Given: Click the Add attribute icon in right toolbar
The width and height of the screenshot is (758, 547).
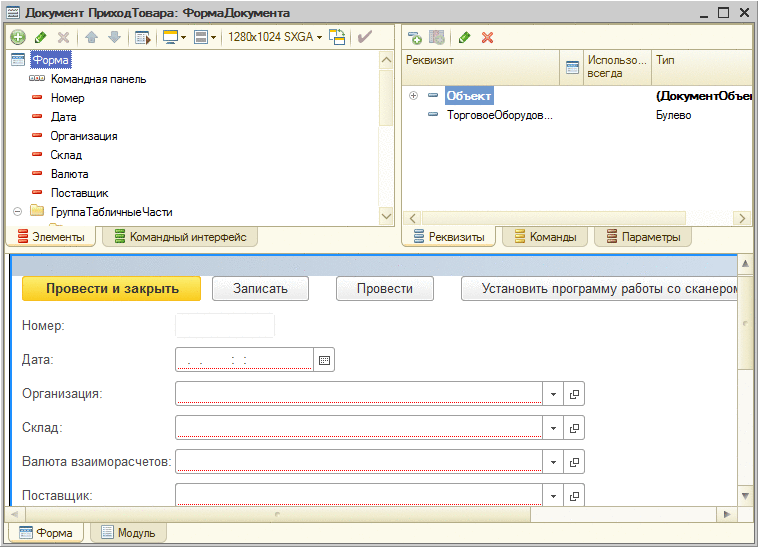Looking at the screenshot, I should (415, 37).
